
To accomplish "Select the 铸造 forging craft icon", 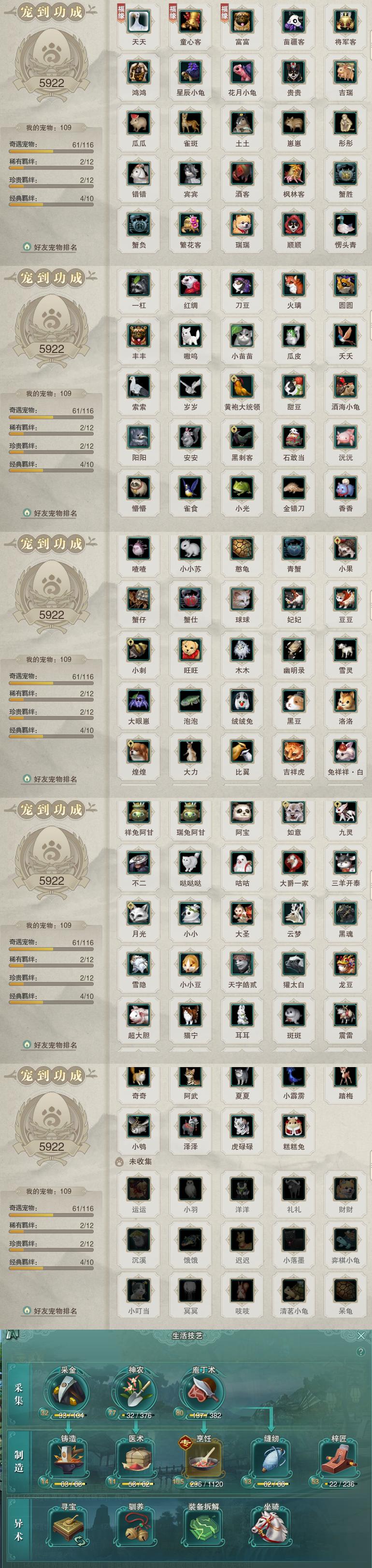I will coord(68,1462).
